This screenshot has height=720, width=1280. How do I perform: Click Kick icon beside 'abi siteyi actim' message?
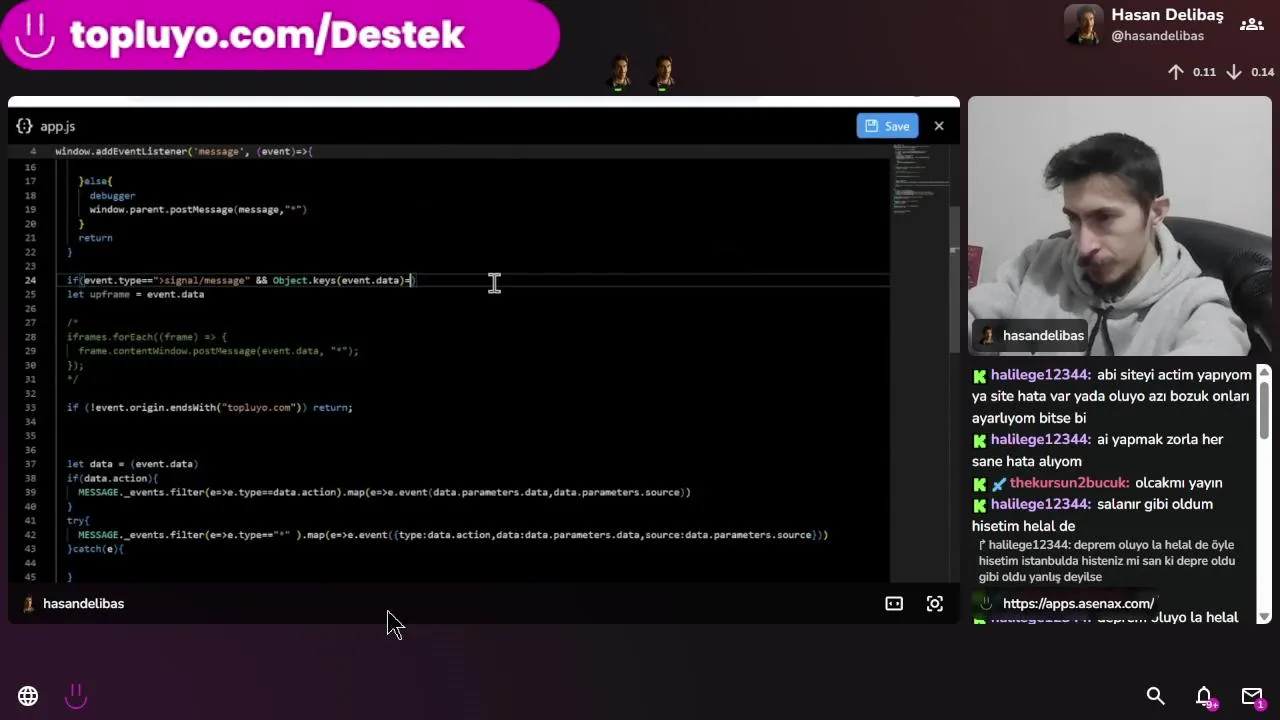click(x=979, y=376)
